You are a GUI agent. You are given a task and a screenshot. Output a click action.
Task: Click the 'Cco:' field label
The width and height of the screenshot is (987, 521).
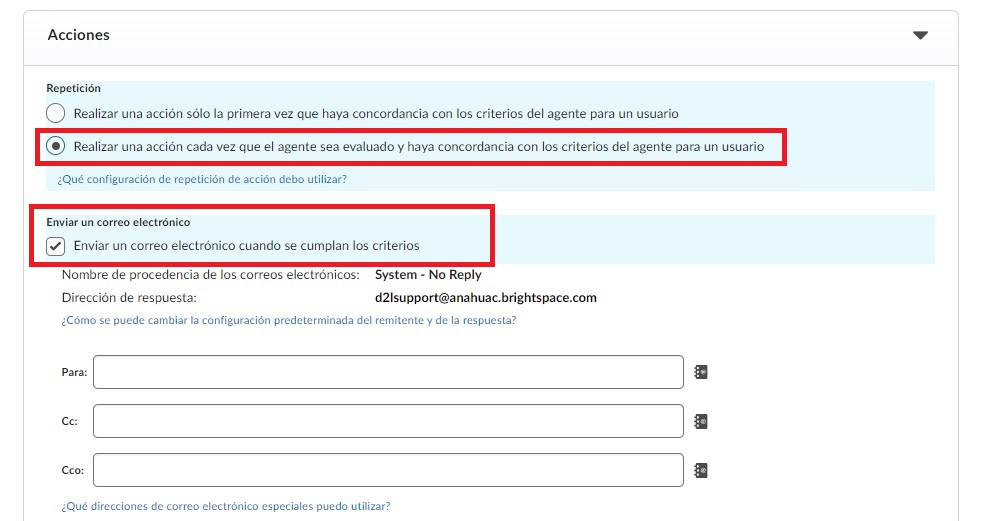tap(72, 470)
